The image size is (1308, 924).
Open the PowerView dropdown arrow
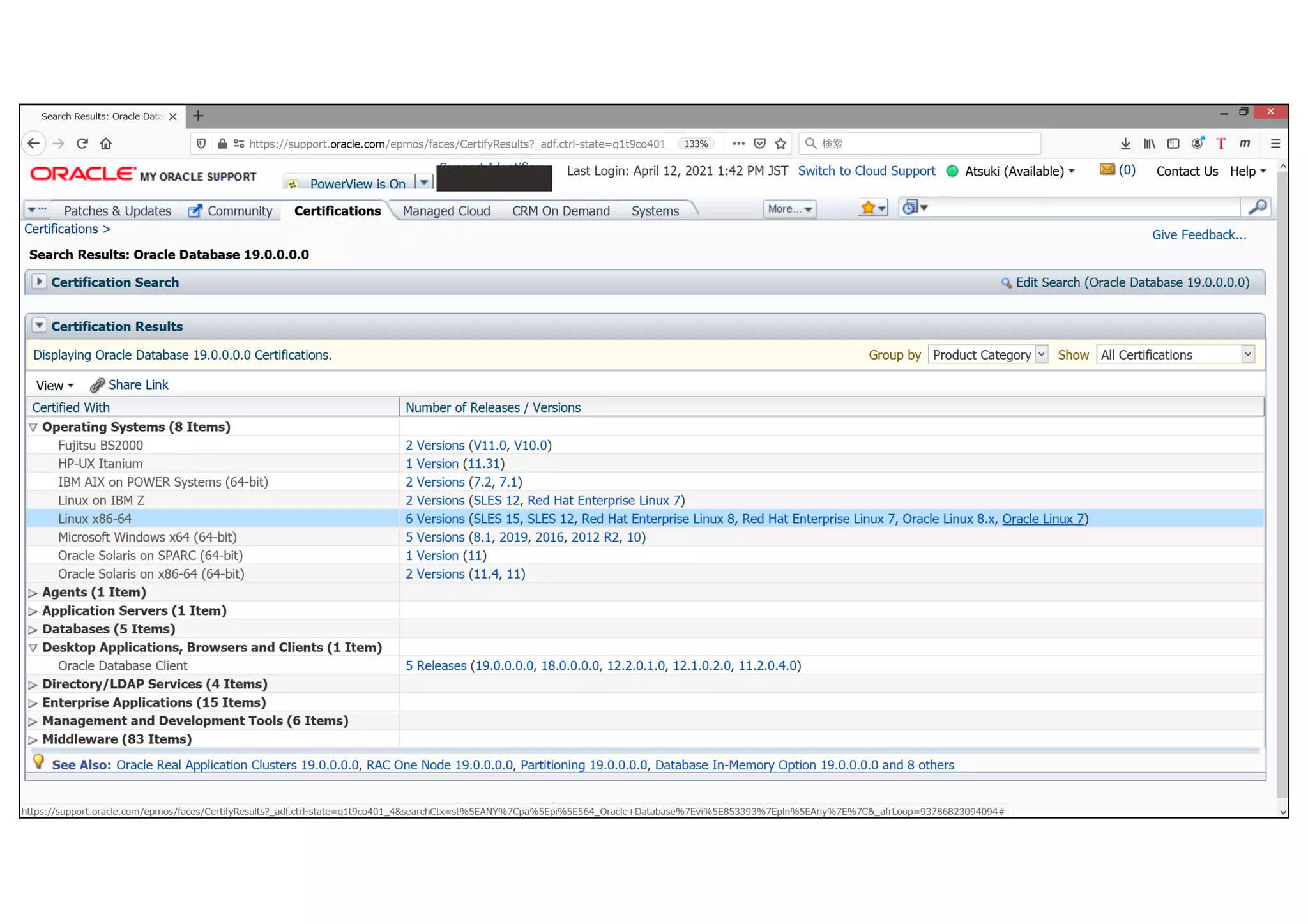(424, 183)
